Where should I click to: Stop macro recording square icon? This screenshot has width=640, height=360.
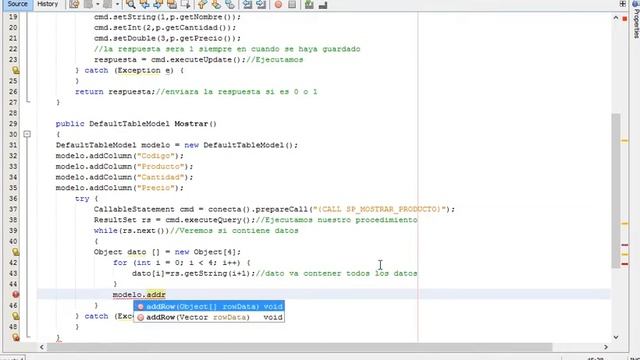pyautogui.click(x=292, y=4)
